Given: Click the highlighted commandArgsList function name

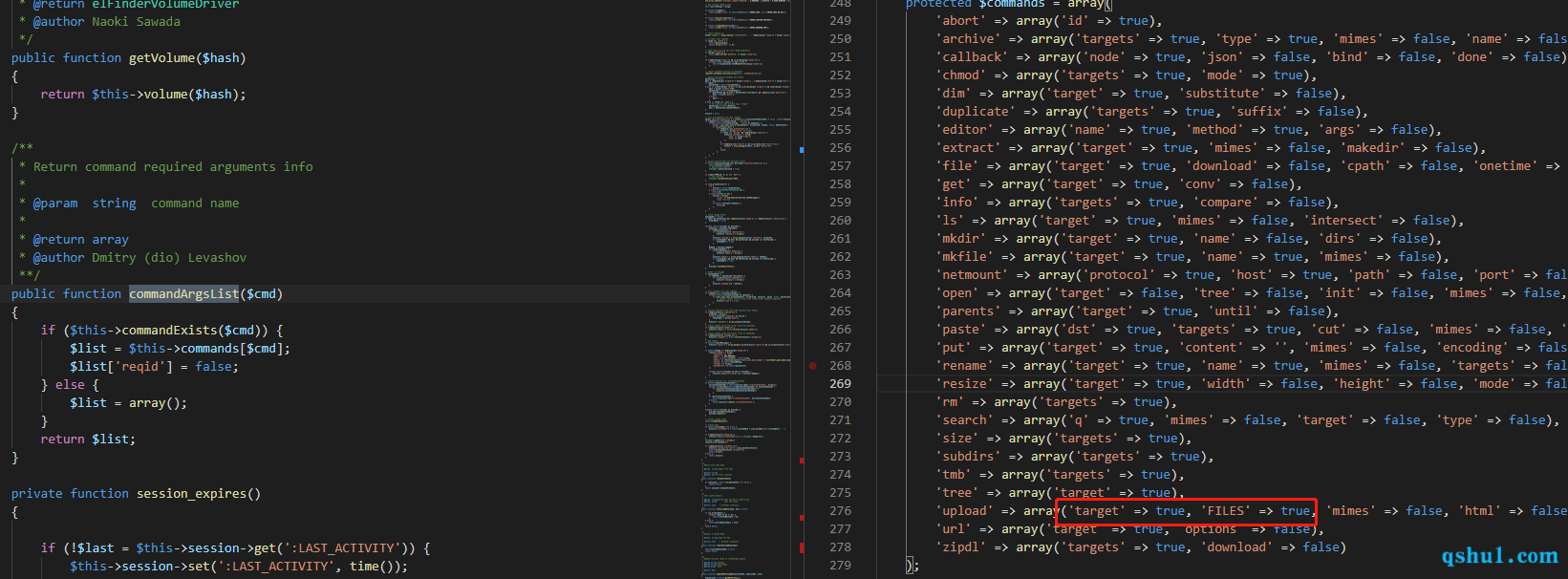Looking at the screenshot, I should pos(184,294).
